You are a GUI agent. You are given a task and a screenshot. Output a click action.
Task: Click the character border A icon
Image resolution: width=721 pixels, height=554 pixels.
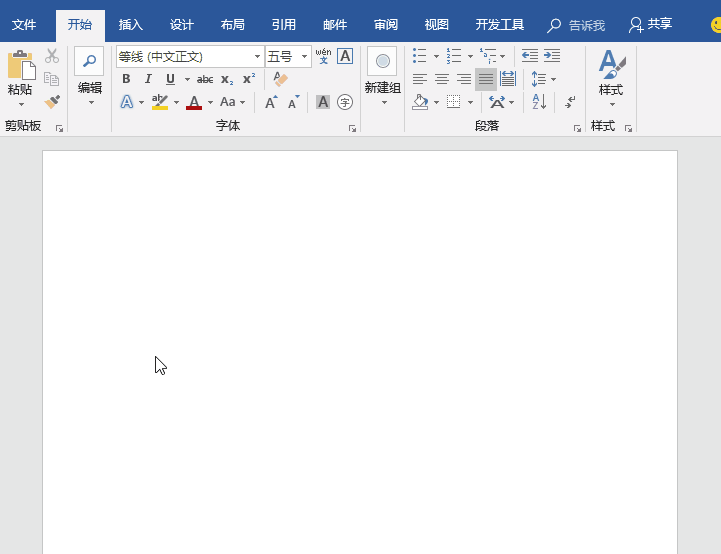coord(345,56)
